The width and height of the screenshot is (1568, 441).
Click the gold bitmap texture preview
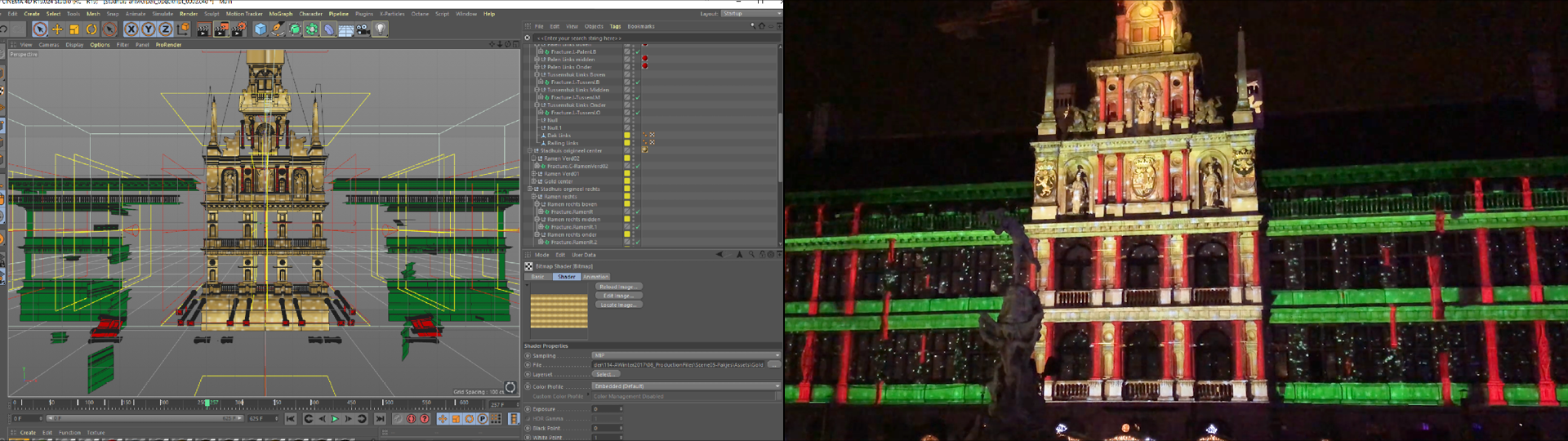[x=559, y=310]
